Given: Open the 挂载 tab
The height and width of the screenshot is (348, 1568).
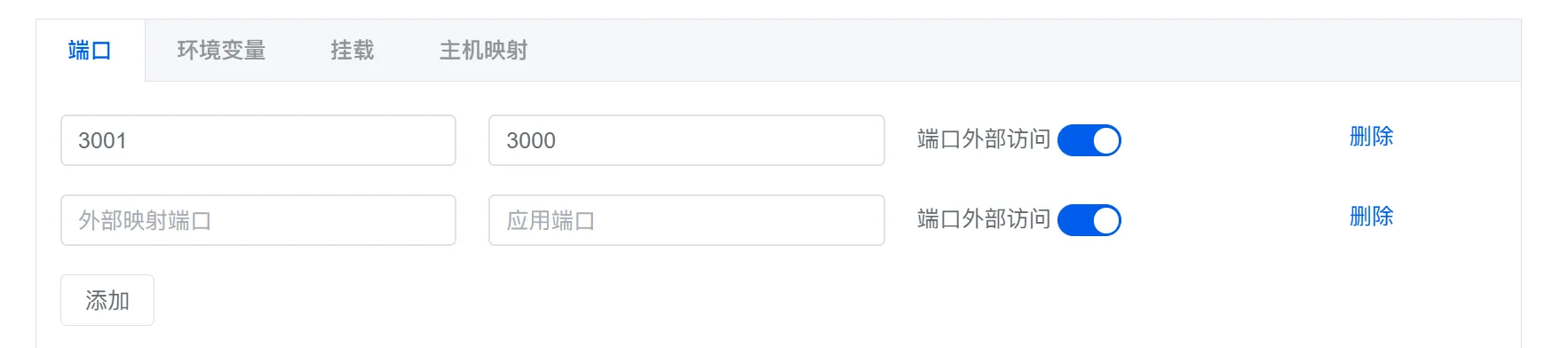Looking at the screenshot, I should pyautogui.click(x=352, y=51).
